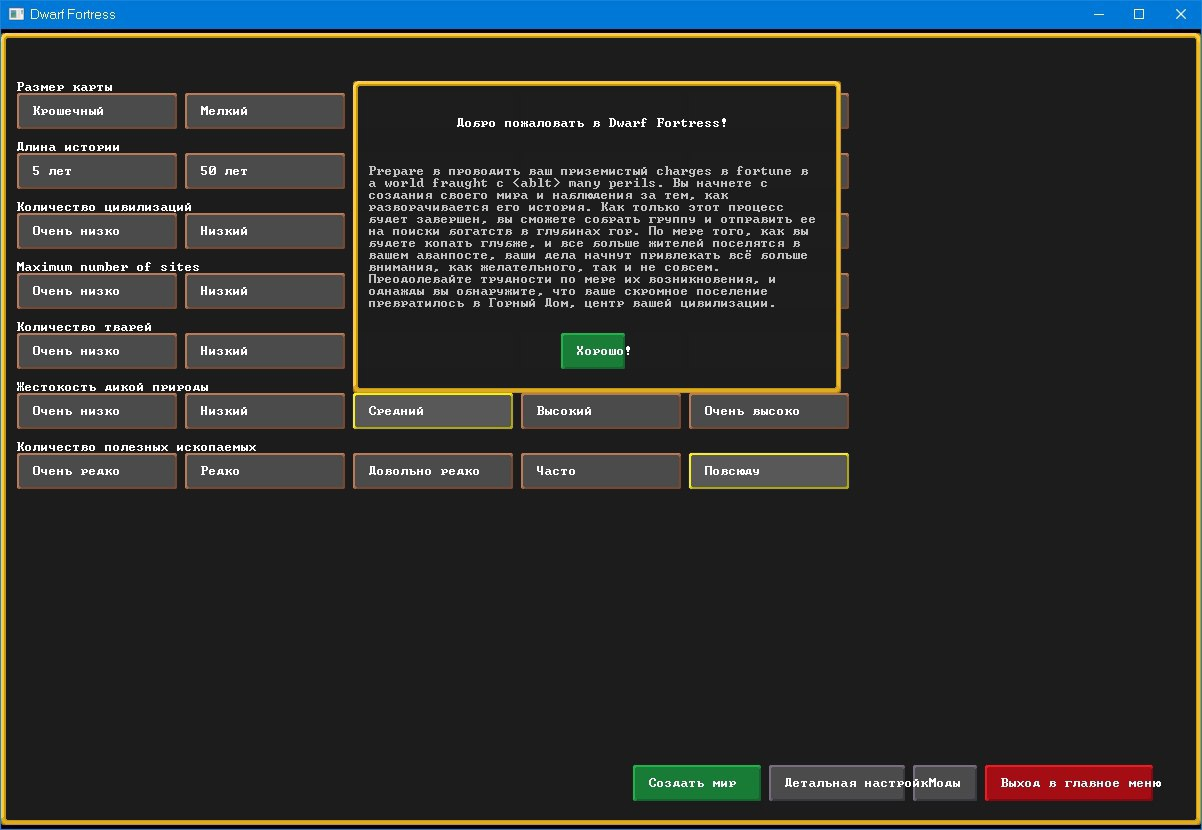Pick Очень редко mineral occurrence
1202x830 pixels.
click(97, 471)
